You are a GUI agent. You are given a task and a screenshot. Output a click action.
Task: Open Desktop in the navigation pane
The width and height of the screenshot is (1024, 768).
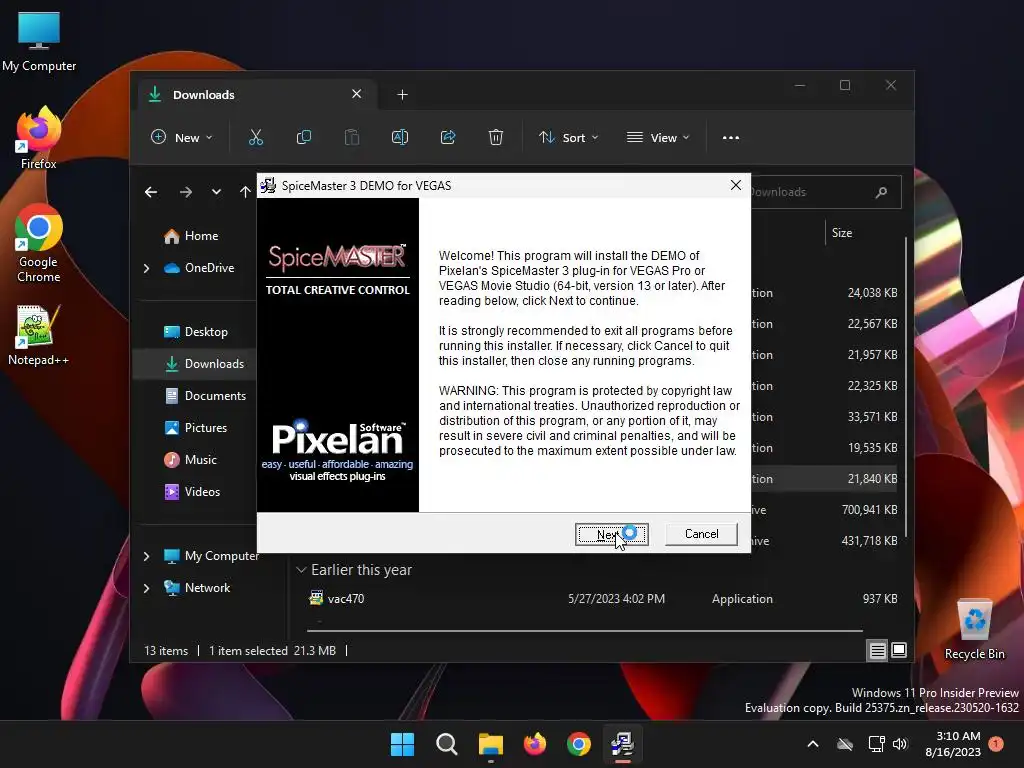point(206,332)
